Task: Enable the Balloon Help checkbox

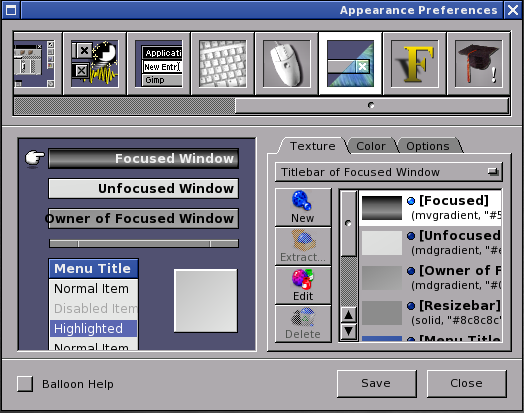Action: 25,384
